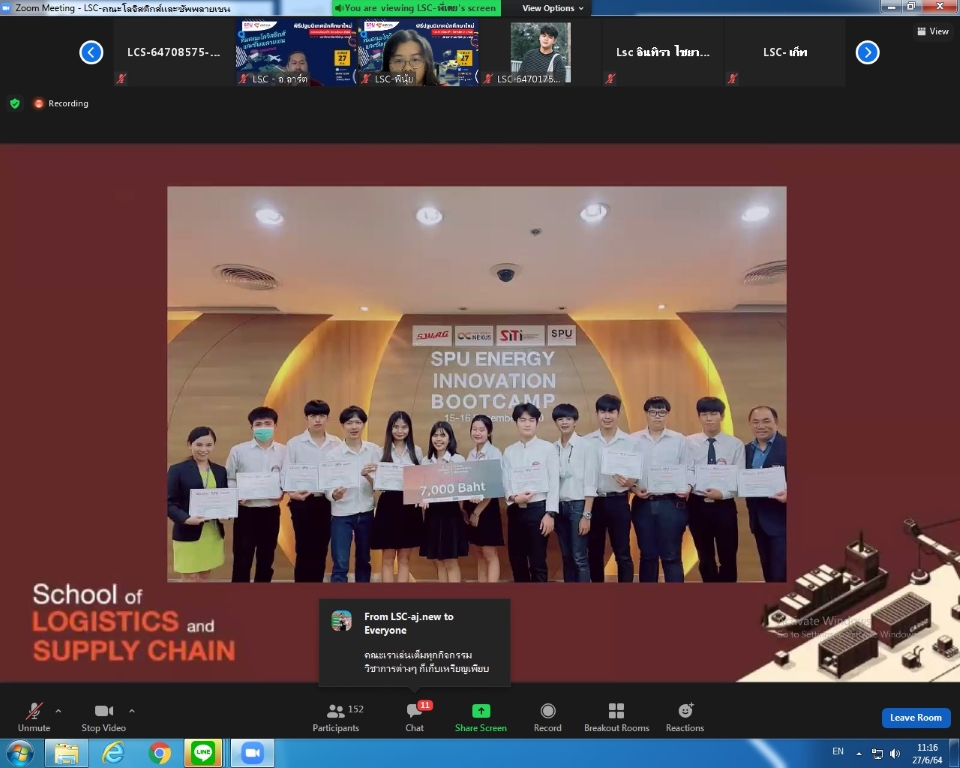This screenshot has height=768, width=960.
Task: Show previous participants with left arrow
Action: tap(91, 53)
